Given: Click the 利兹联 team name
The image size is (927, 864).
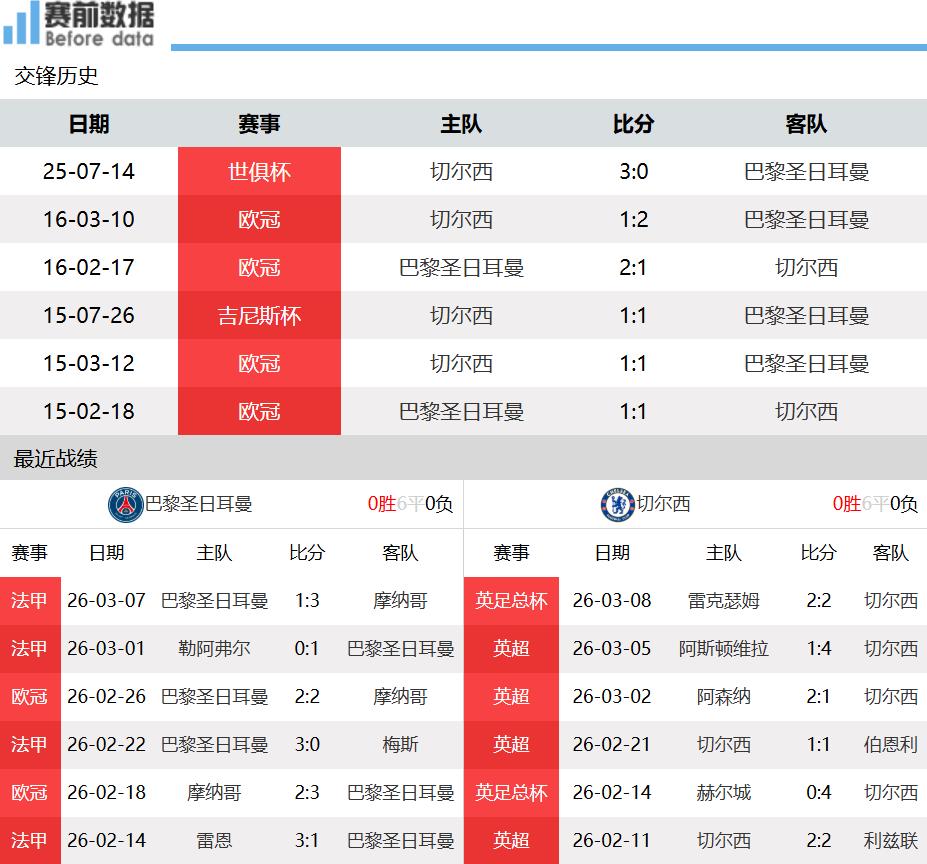Looking at the screenshot, I should (890, 841).
